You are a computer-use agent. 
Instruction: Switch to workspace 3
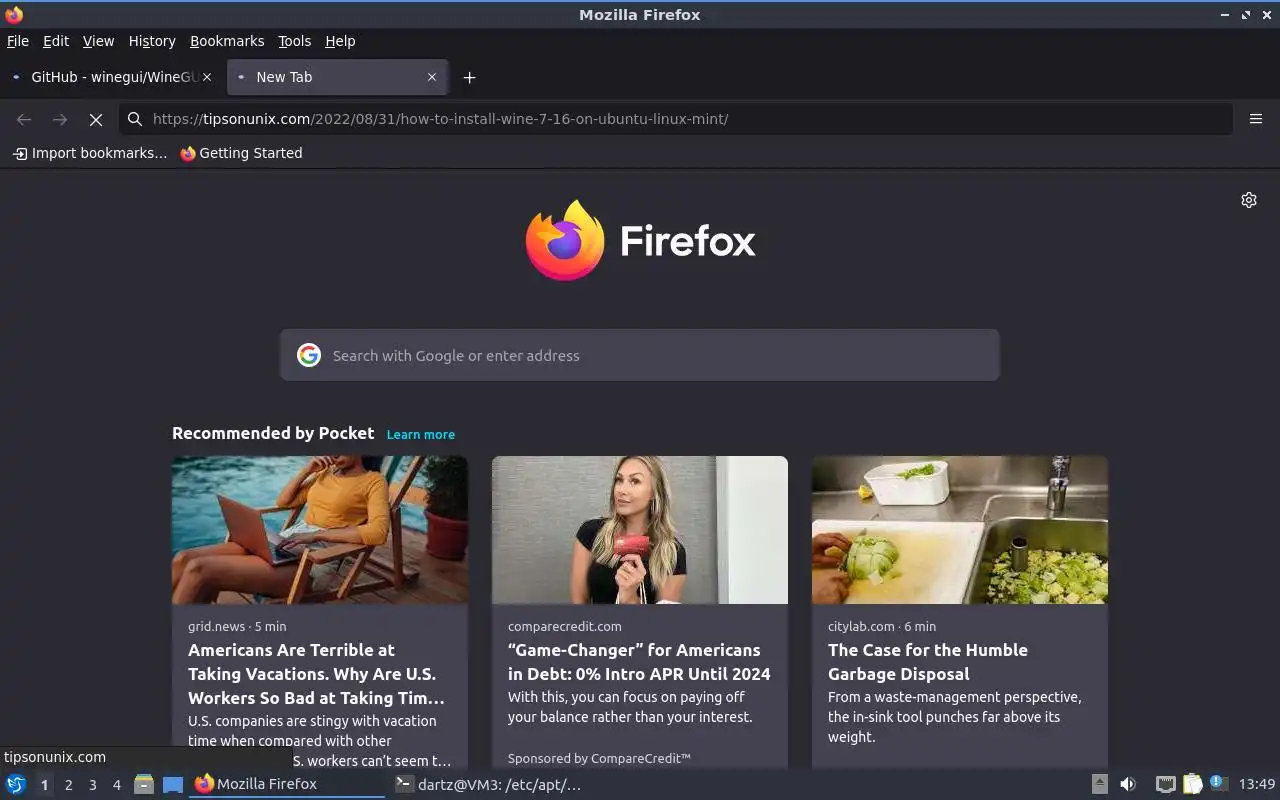92,785
